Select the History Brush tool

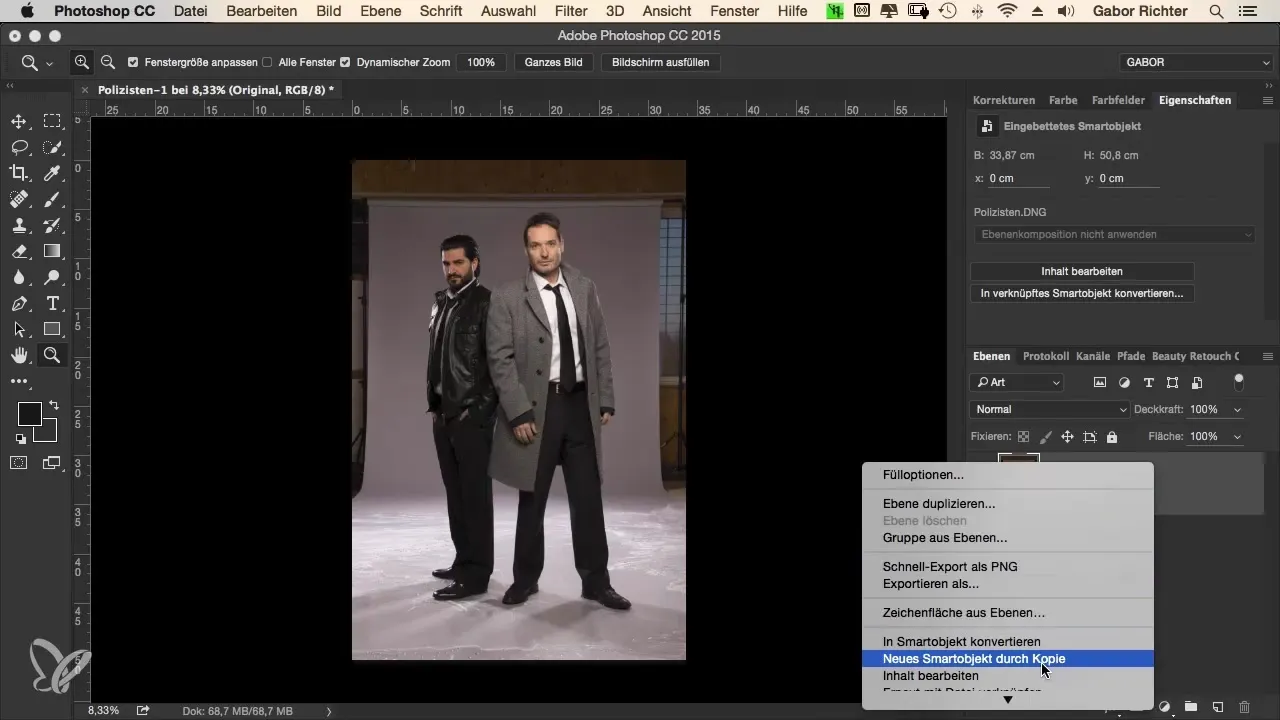point(52,225)
